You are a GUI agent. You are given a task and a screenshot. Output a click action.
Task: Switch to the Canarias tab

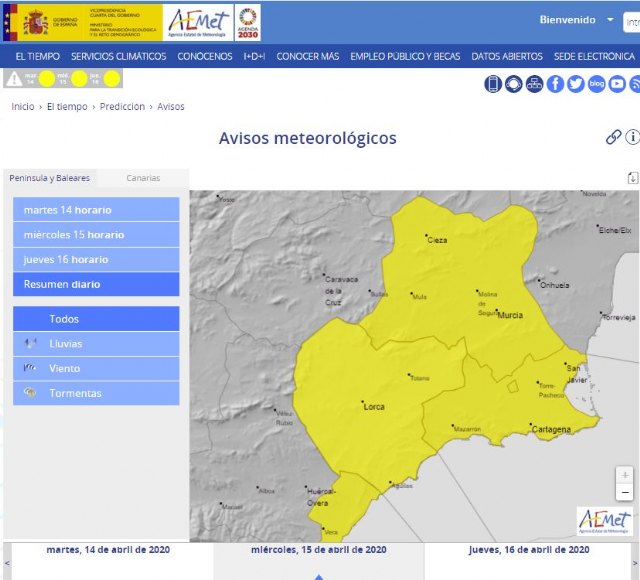tap(143, 178)
